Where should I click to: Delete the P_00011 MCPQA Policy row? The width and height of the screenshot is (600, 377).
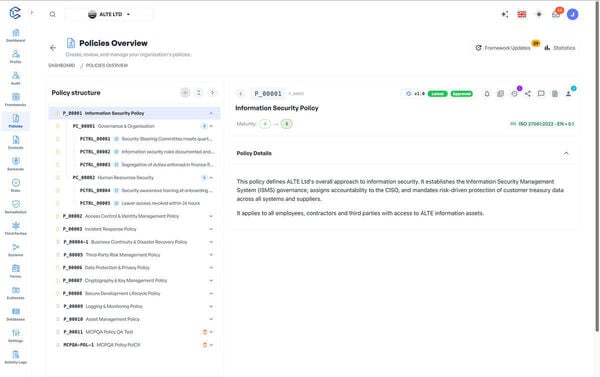tap(205, 332)
